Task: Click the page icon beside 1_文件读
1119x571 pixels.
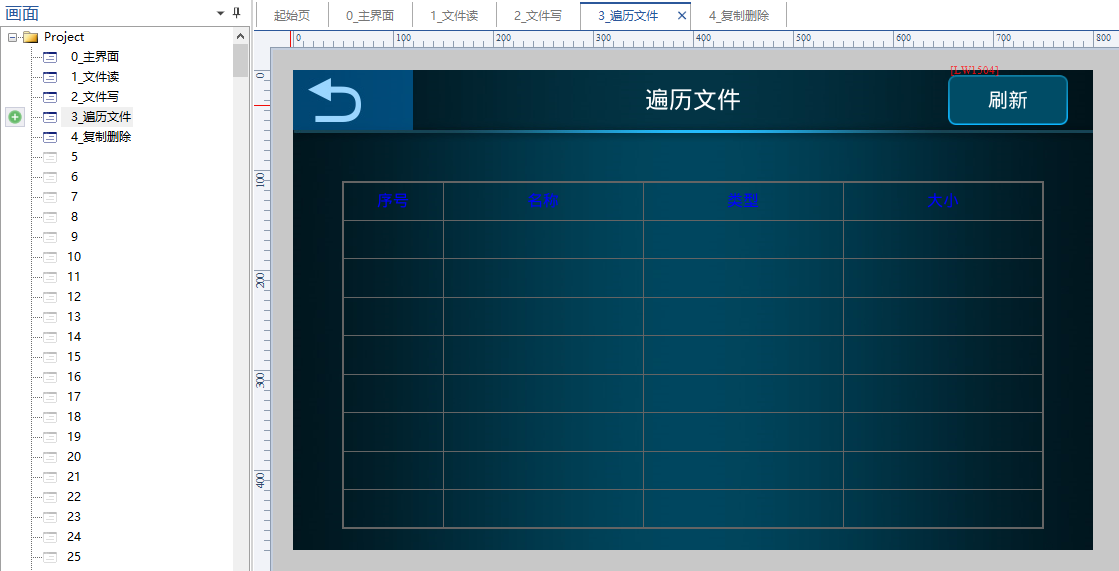Action: pyautogui.click(x=51, y=77)
